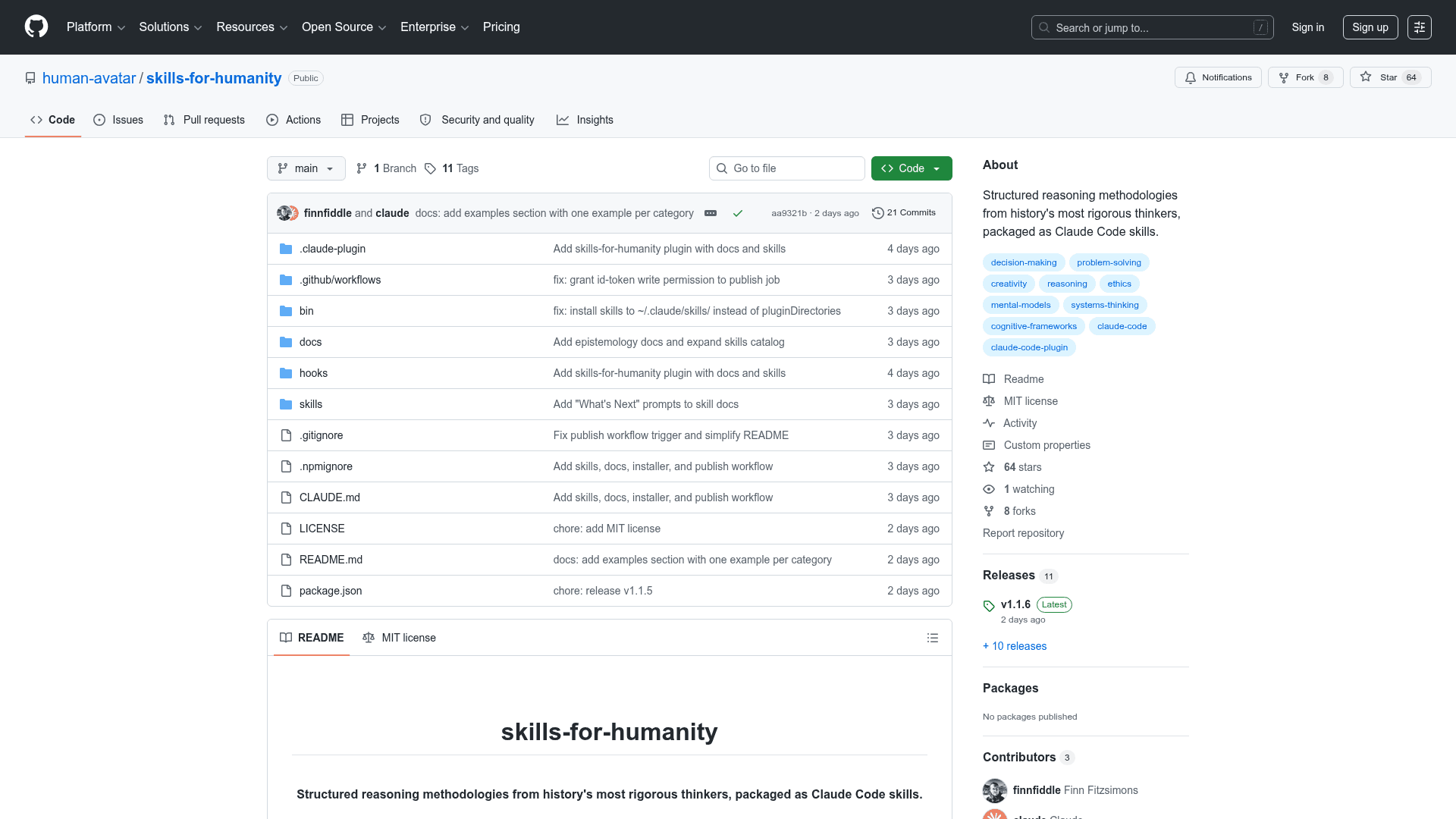Open the 21 Commits history

904,213
